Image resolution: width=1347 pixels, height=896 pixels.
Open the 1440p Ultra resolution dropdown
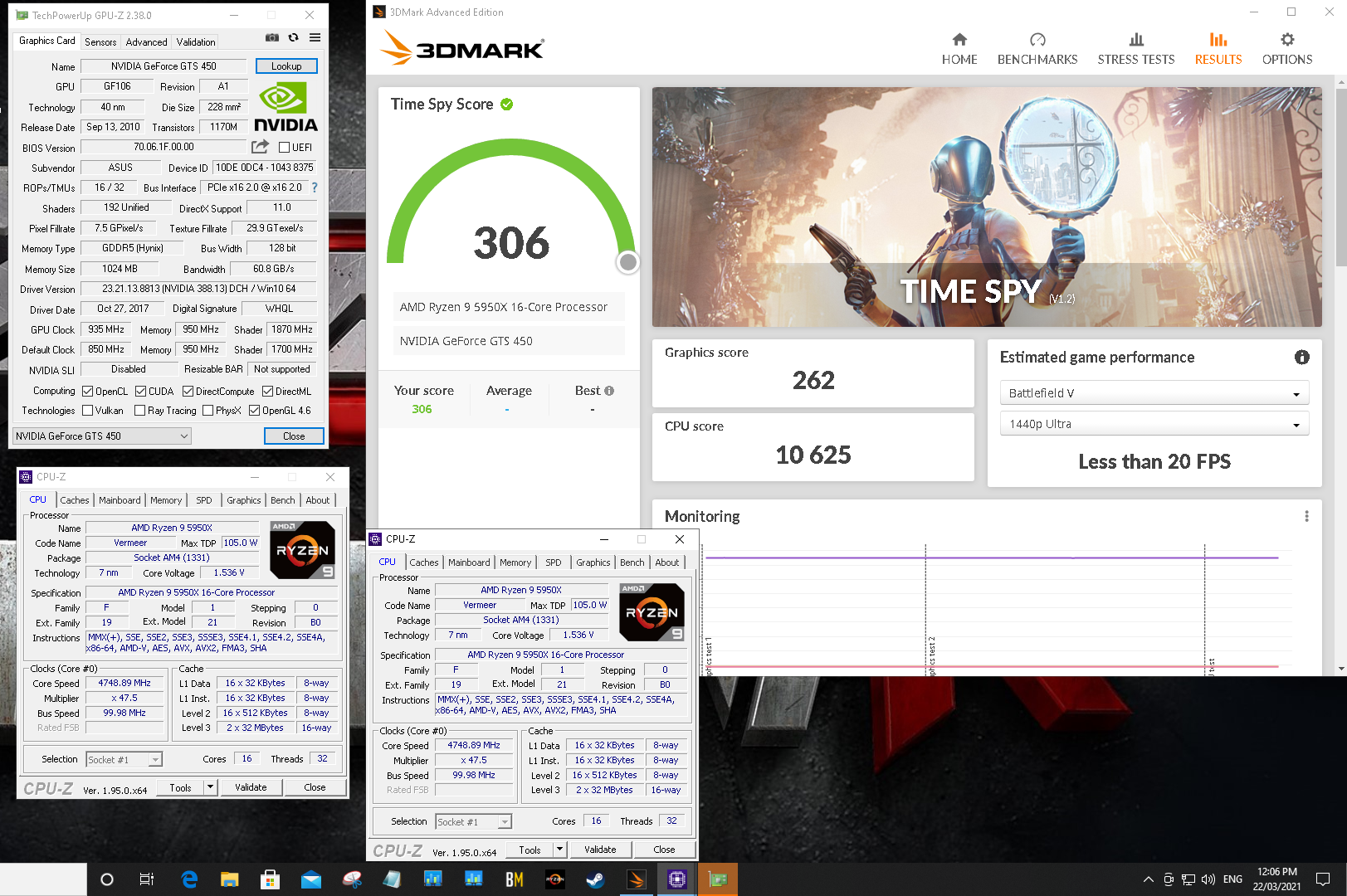pos(1154,424)
